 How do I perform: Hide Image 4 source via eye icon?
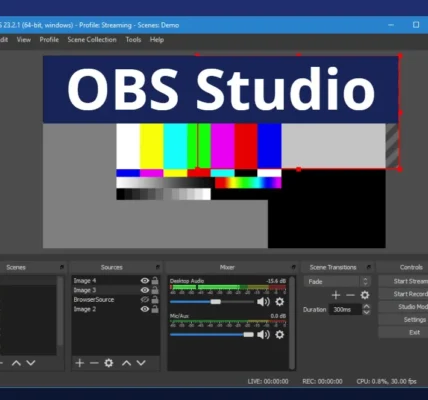click(145, 281)
